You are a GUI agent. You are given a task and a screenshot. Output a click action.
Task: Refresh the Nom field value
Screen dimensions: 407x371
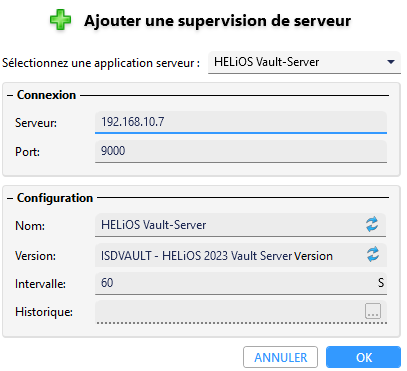pyautogui.click(x=372, y=224)
